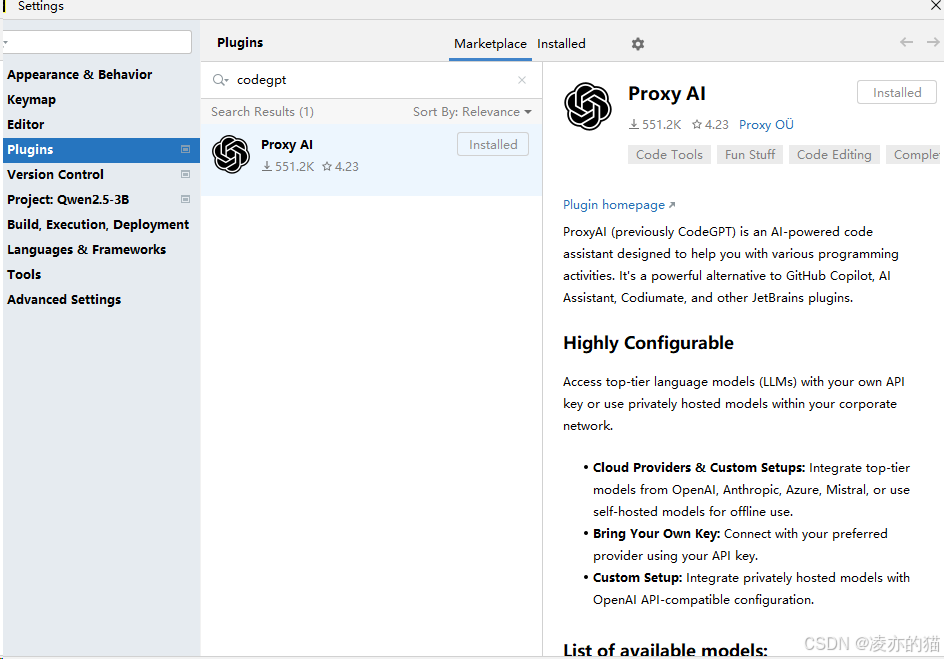Open Version Control settings
This screenshot has width=944, height=659.
[55, 175]
